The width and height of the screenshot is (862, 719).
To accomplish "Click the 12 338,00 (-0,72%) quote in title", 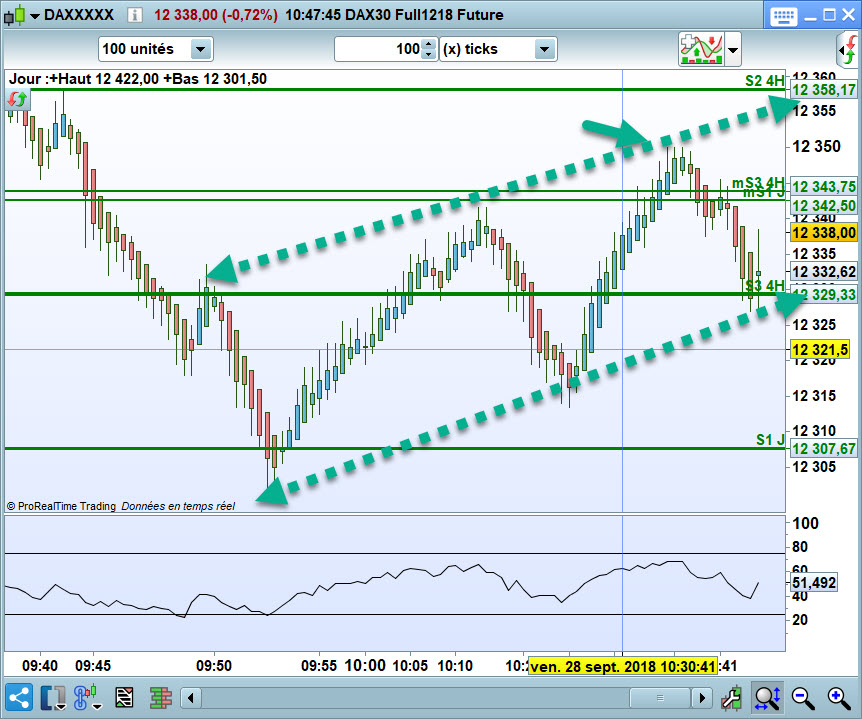I will (x=216, y=15).
